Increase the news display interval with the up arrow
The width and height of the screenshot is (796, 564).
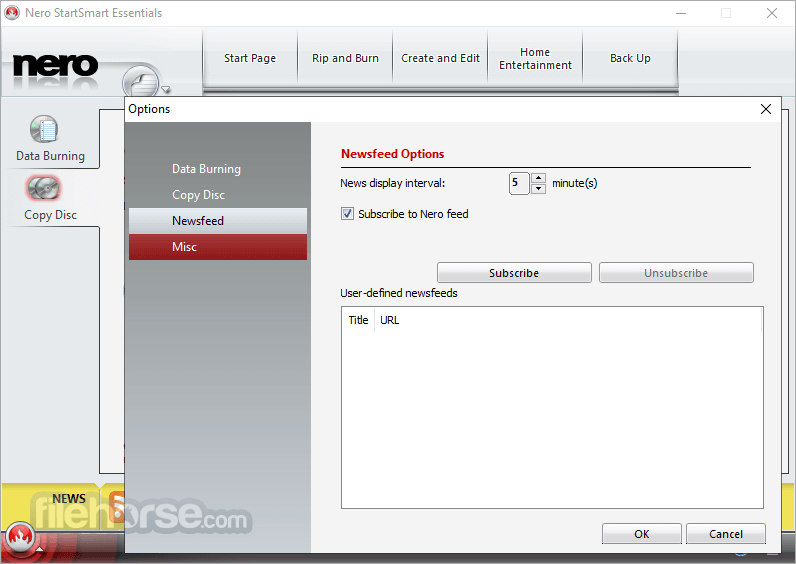(x=538, y=178)
